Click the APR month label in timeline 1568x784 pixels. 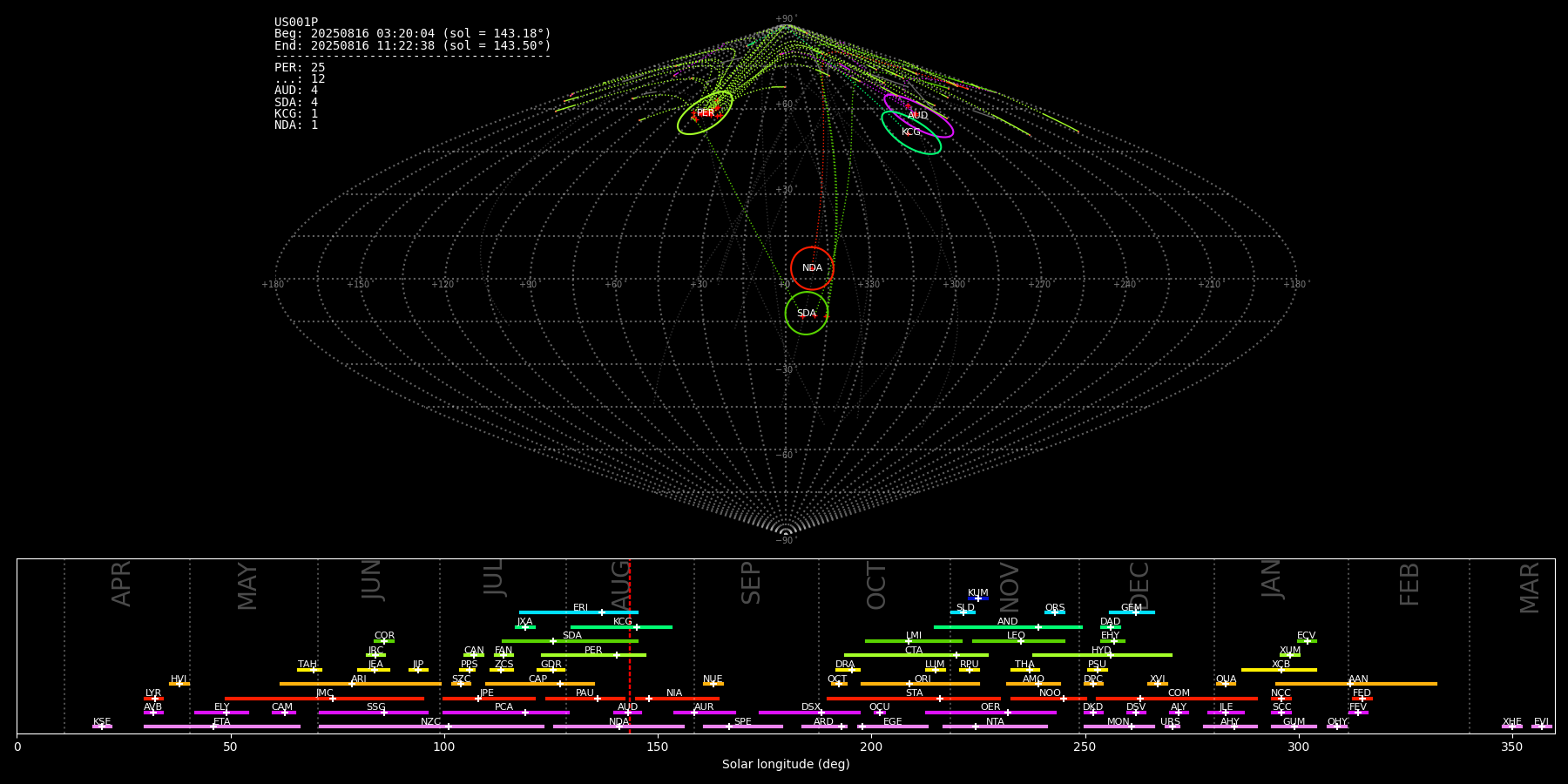click(121, 584)
